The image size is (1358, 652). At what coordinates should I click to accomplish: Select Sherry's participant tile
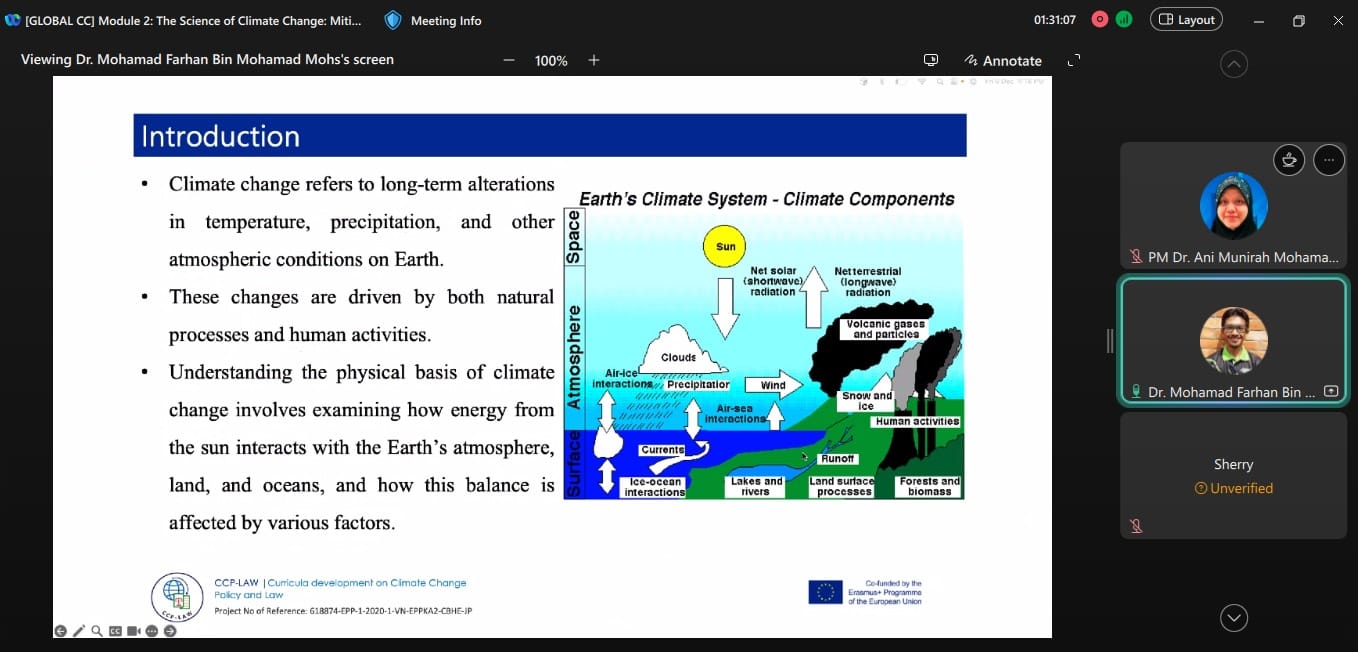pyautogui.click(x=1233, y=476)
